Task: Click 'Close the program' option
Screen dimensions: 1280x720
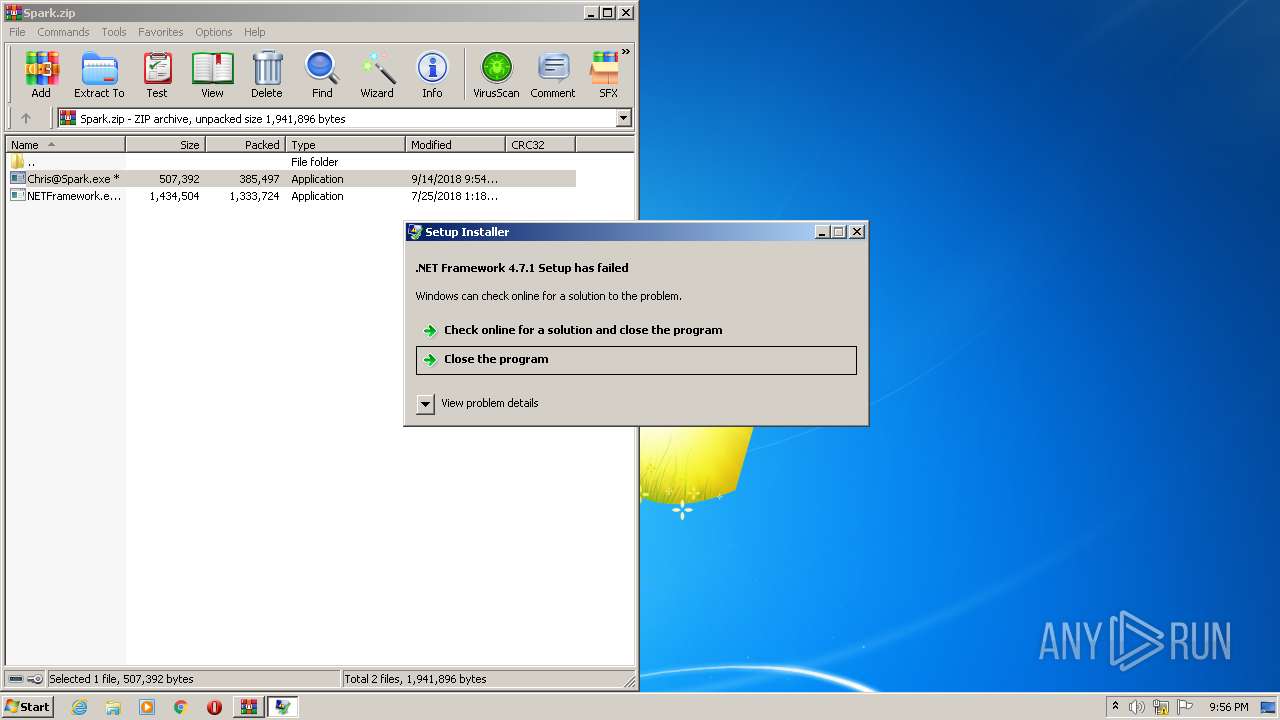Action: (636, 360)
